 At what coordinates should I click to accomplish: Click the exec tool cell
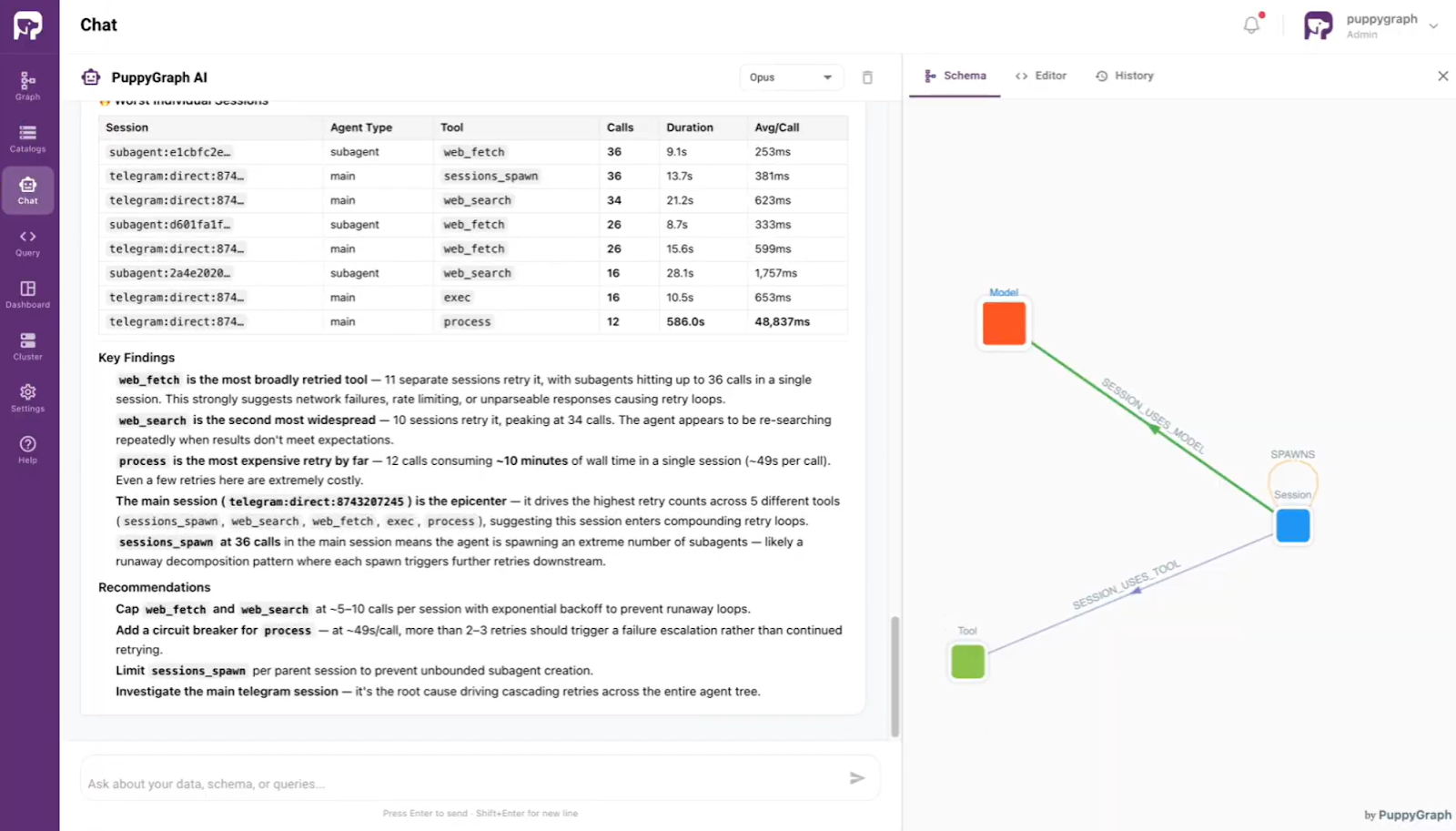click(457, 298)
